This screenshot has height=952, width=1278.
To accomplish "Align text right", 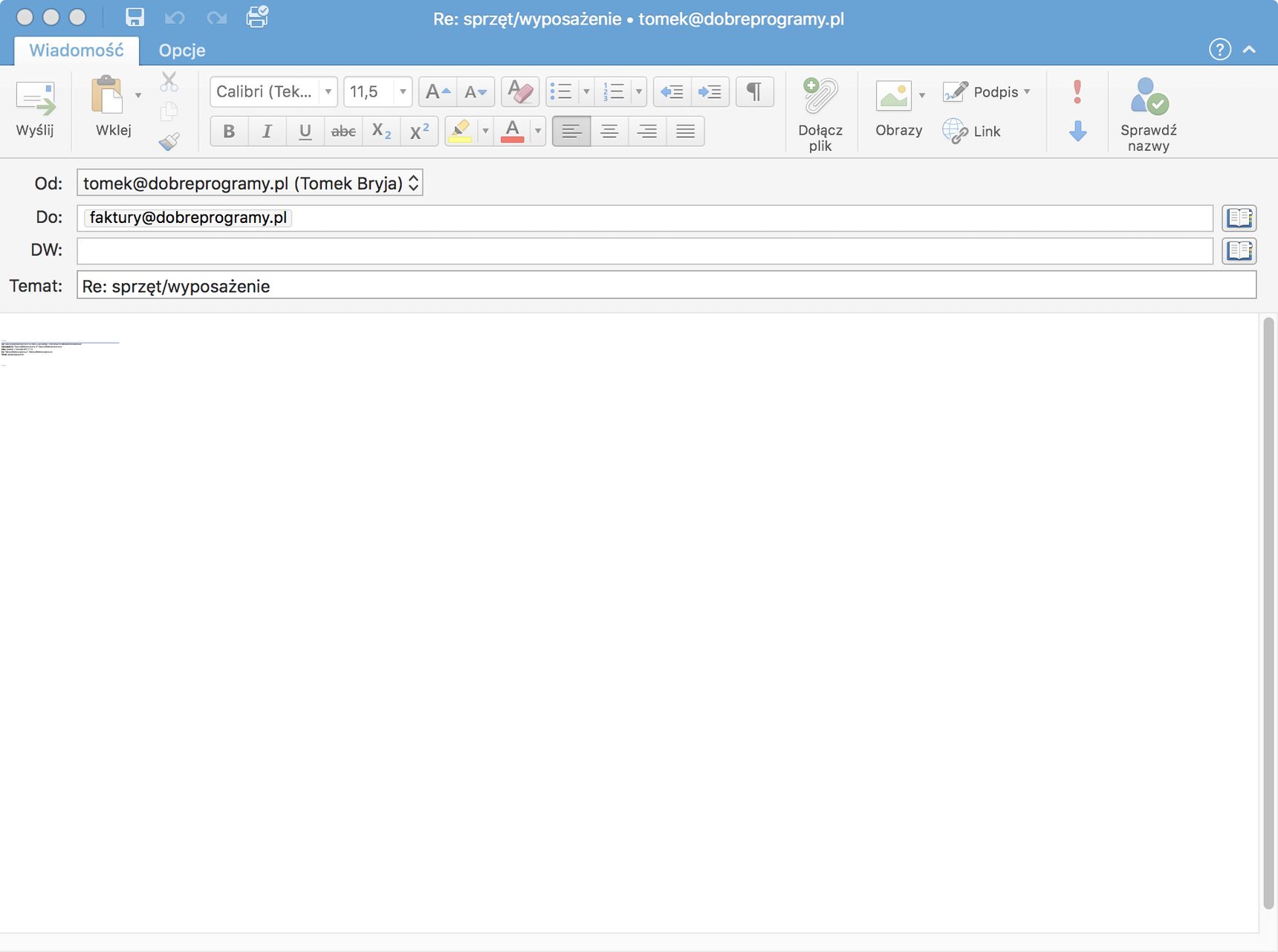I will pyautogui.click(x=647, y=132).
